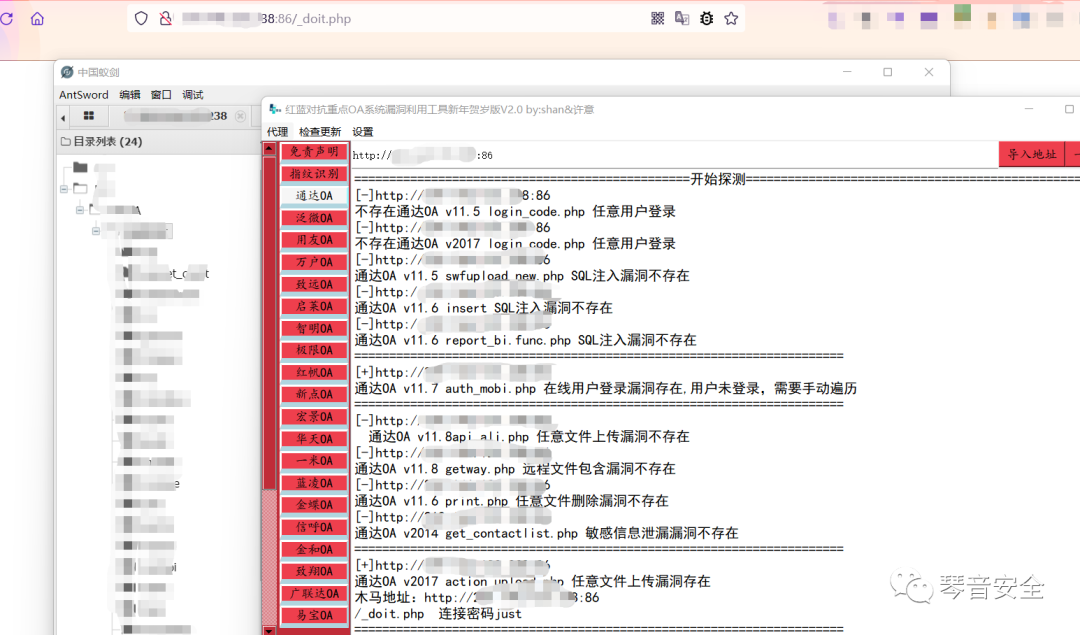The width and height of the screenshot is (1080, 635).
Task: Select the 新点OA button
Action: [314, 394]
